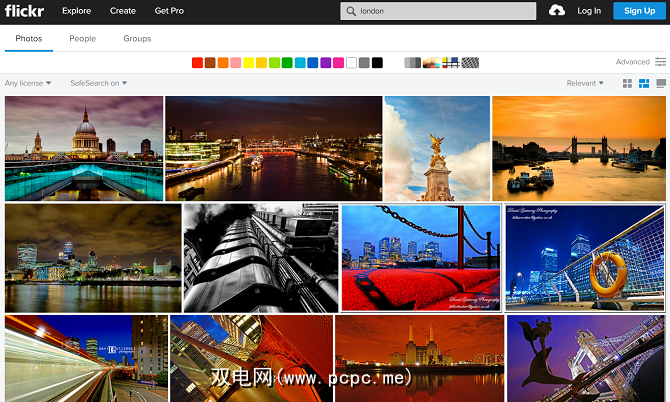Choose the dotted pattern filter icon
The width and height of the screenshot is (670, 402).
tap(470, 63)
